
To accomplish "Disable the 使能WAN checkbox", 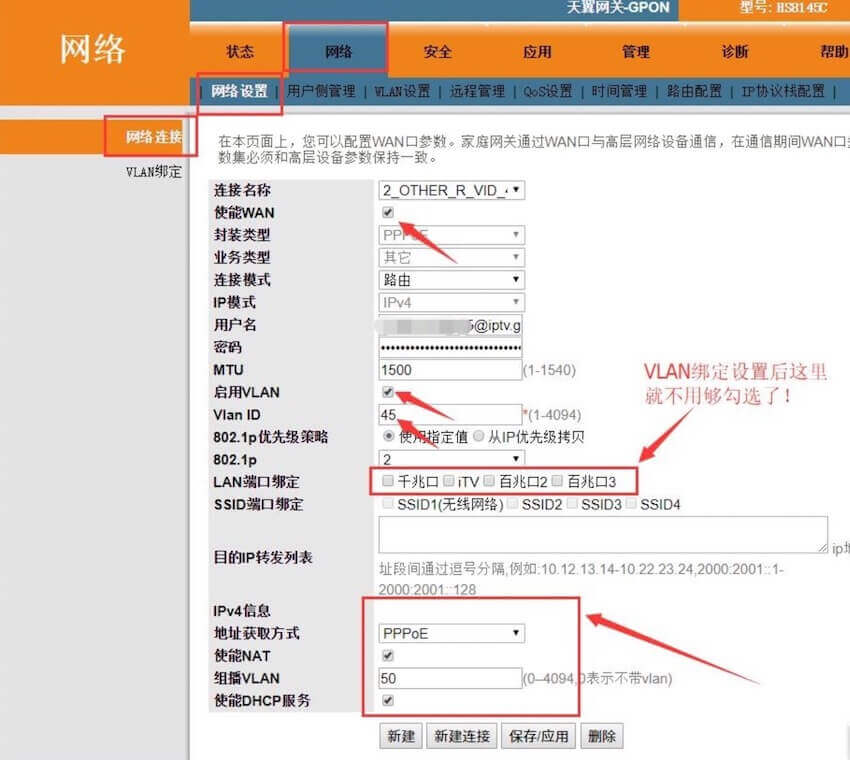I will 389,212.
